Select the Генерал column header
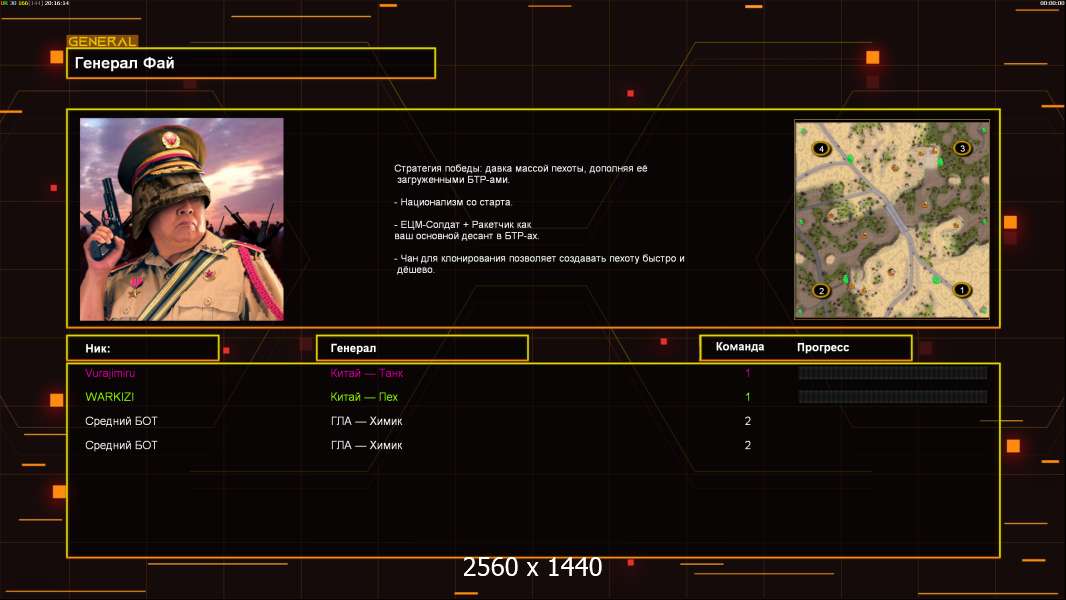1066x600 pixels. tap(422, 348)
